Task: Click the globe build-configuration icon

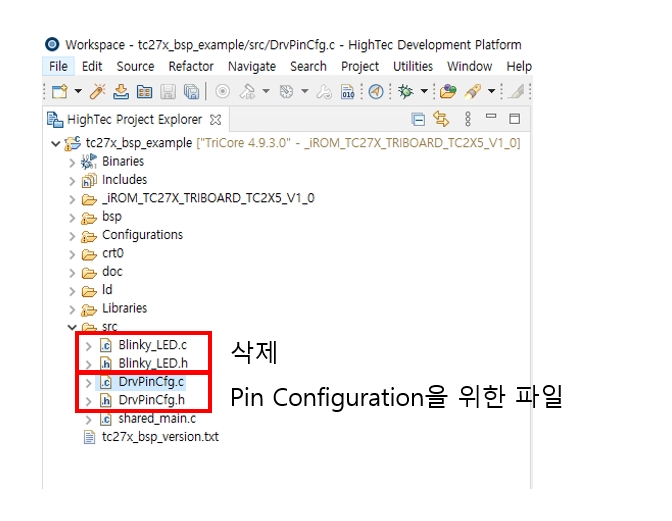Action: tap(286, 91)
